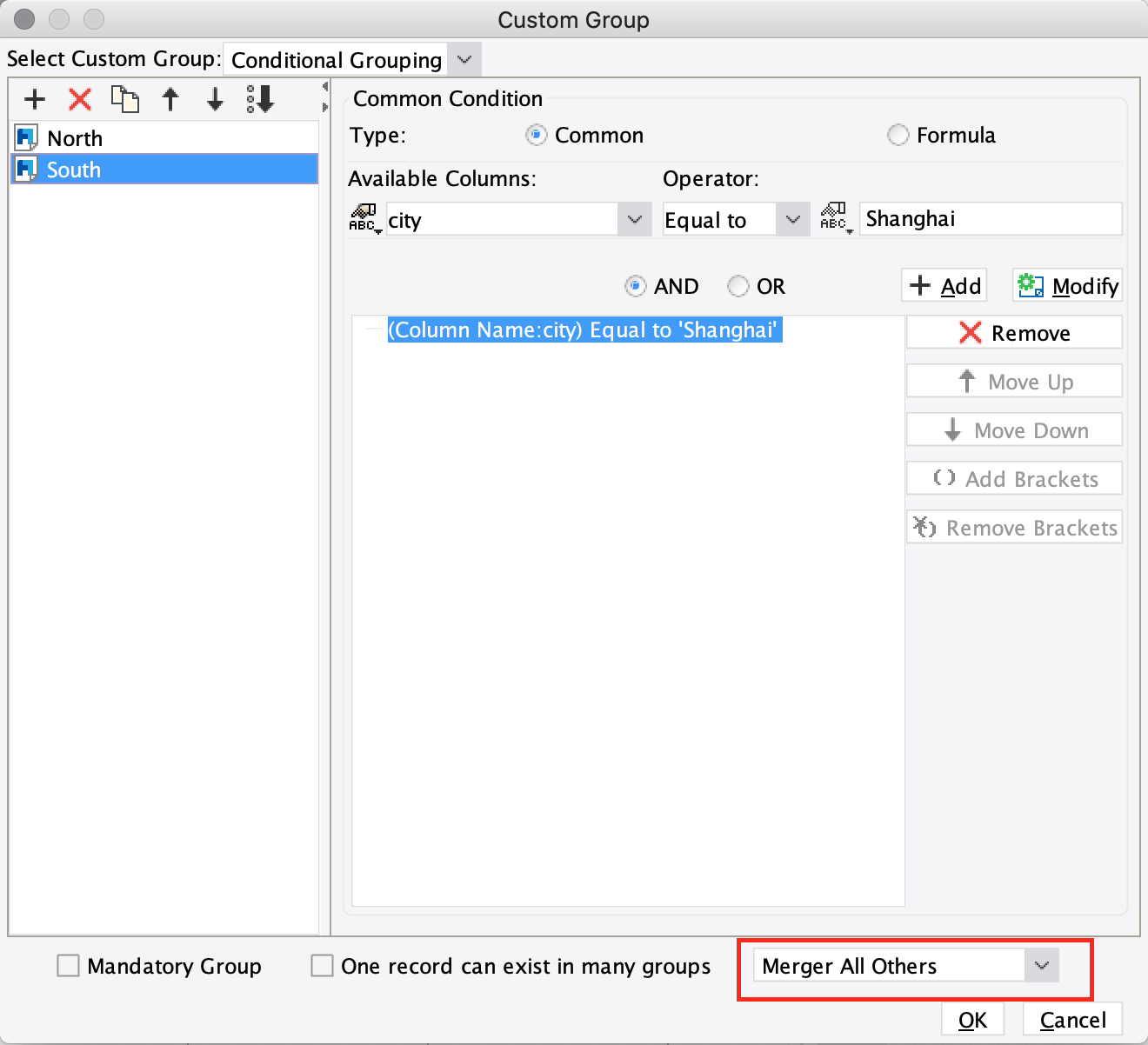Open formula editor icon beside the Shanghai value

834,219
